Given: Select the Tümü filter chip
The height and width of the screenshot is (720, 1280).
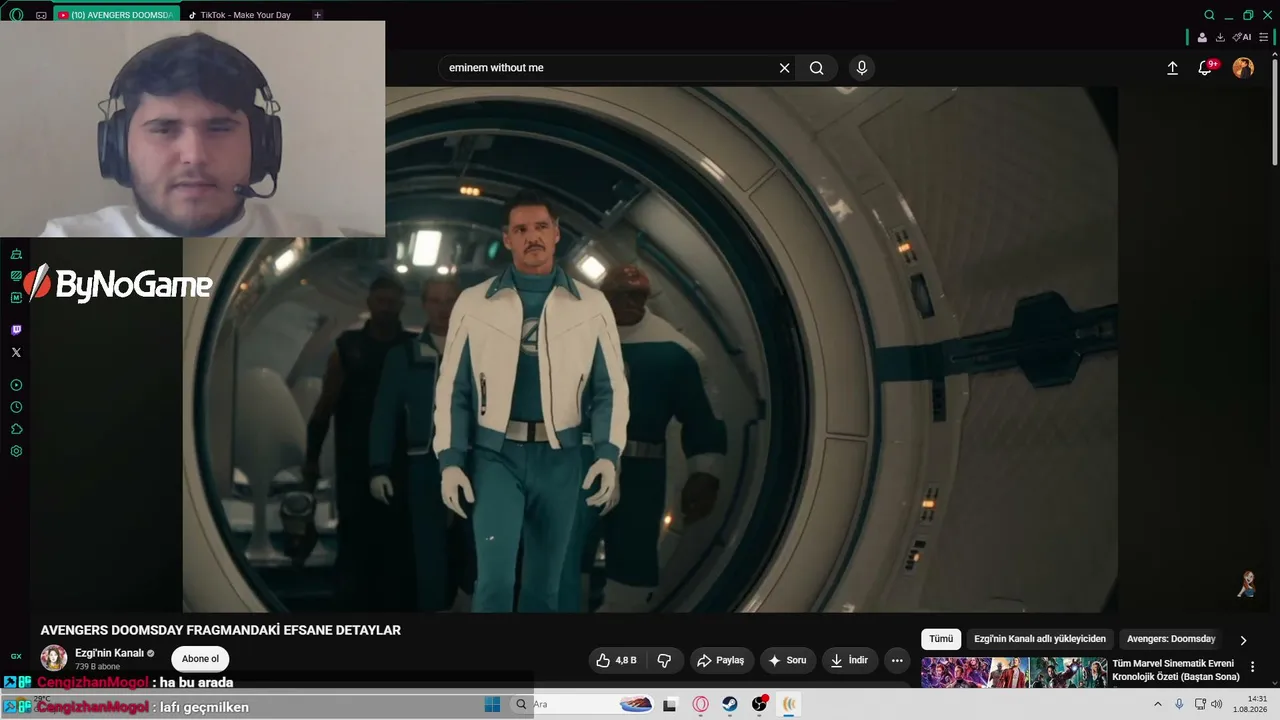Looking at the screenshot, I should 941,639.
